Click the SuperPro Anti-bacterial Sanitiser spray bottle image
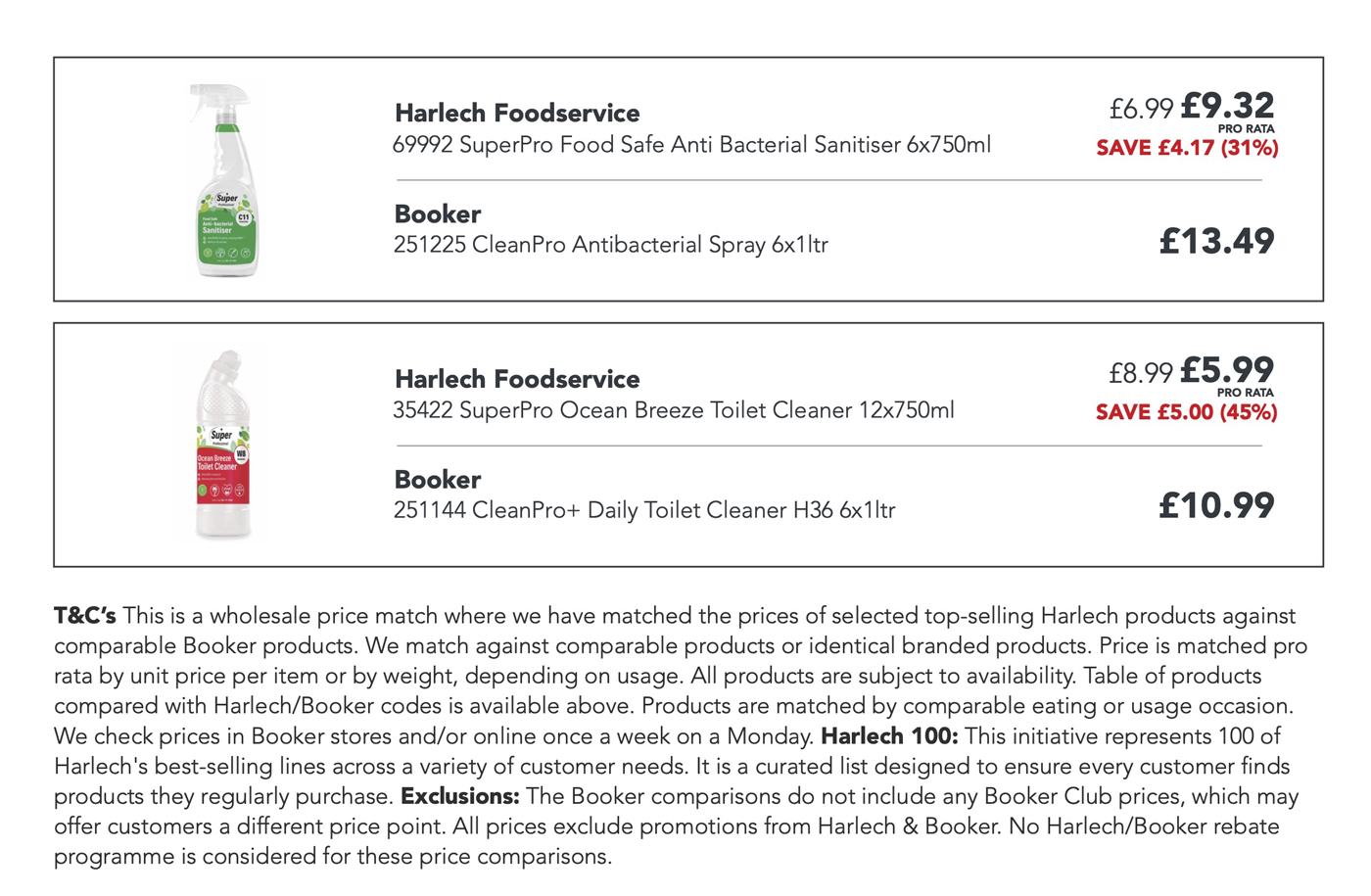Screen dimensions: 1371x896 (x=226, y=180)
